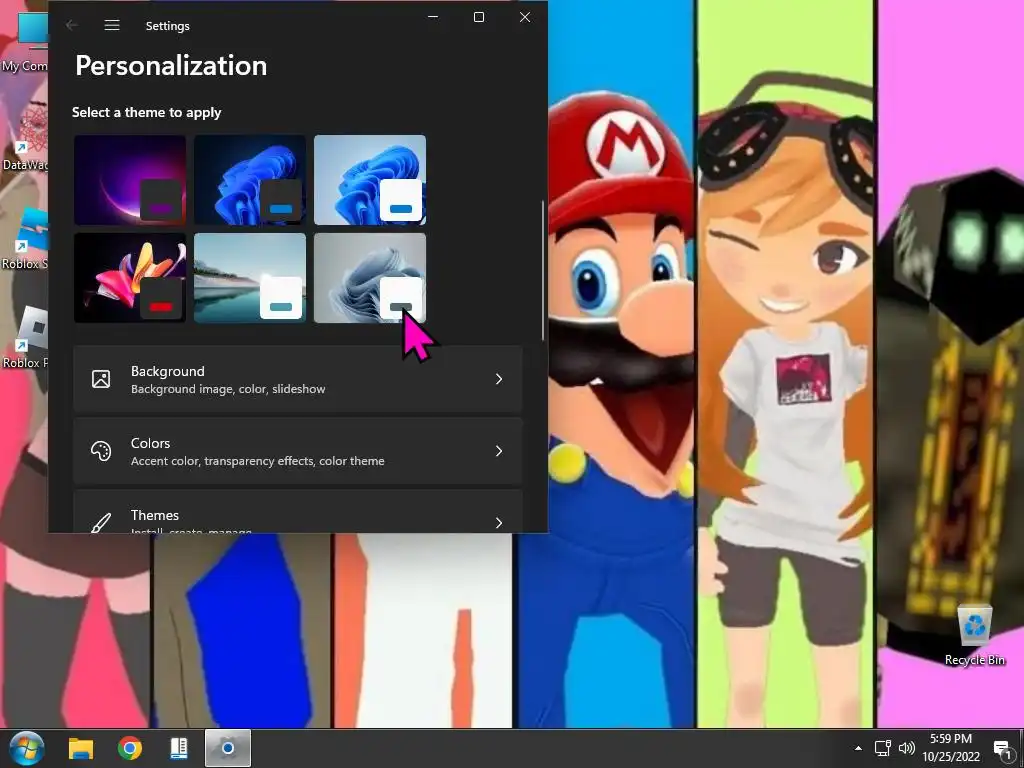The image size is (1024, 768).
Task: Click the Background picture icon
Action: pyautogui.click(x=101, y=379)
